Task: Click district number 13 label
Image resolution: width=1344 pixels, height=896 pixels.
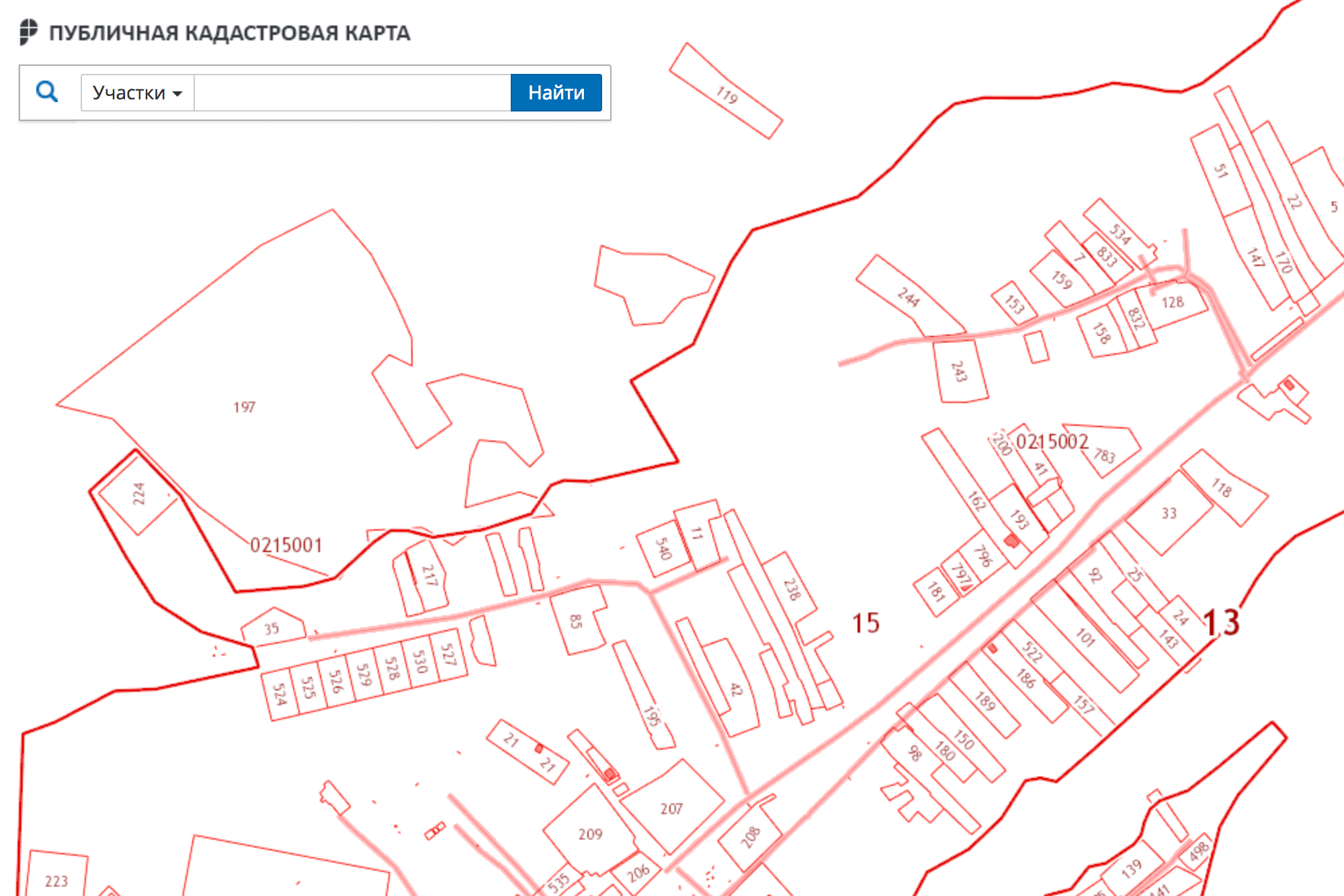Action: pyautogui.click(x=1221, y=623)
